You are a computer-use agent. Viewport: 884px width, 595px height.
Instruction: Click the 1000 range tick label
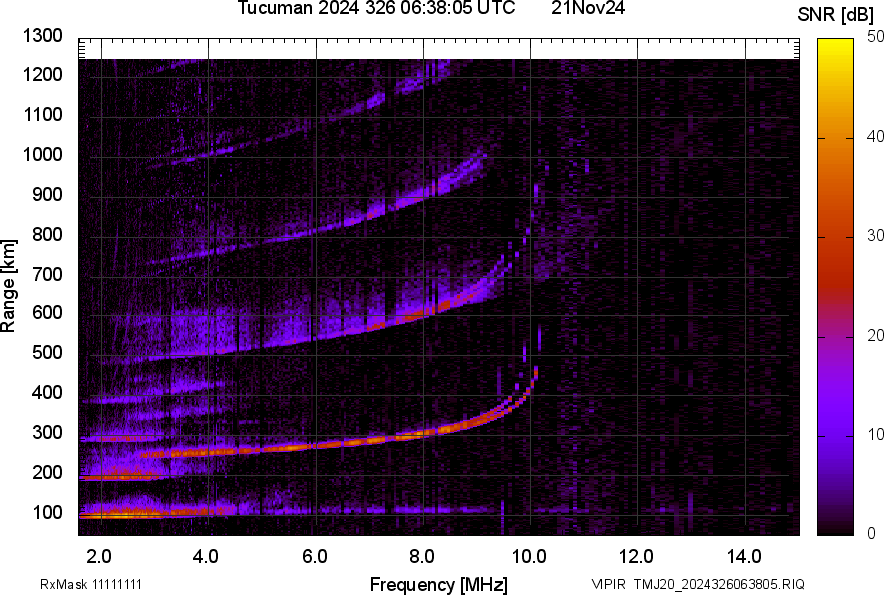point(43,155)
